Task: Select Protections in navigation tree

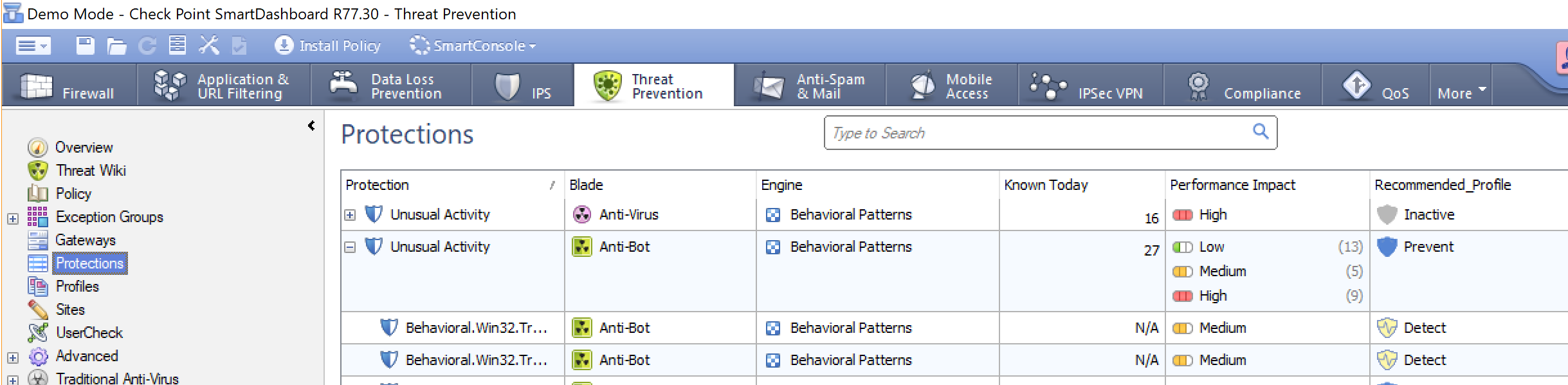Action: coord(89,263)
